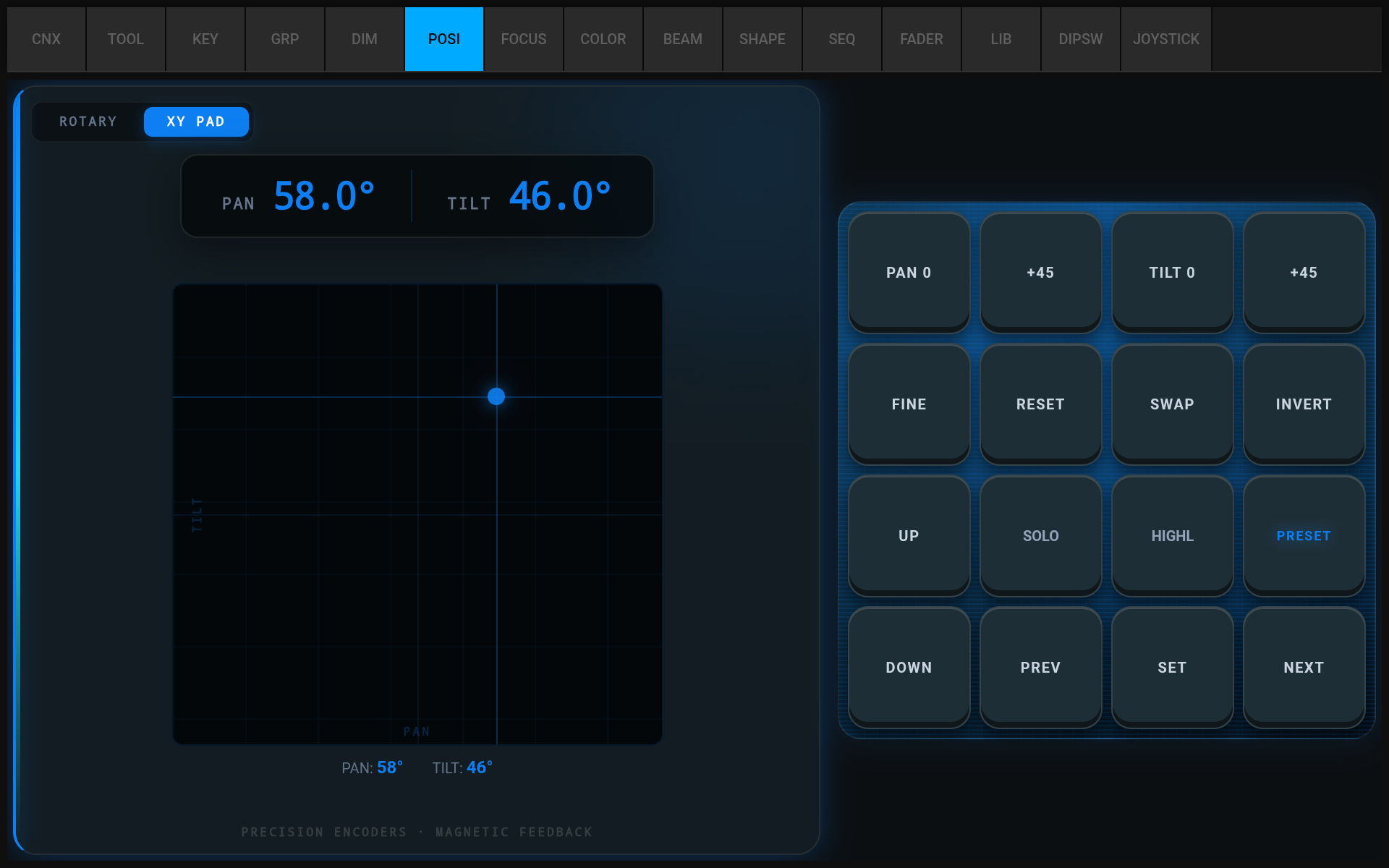Click the blue XY pad position handle
1389x868 pixels.
[x=496, y=396]
